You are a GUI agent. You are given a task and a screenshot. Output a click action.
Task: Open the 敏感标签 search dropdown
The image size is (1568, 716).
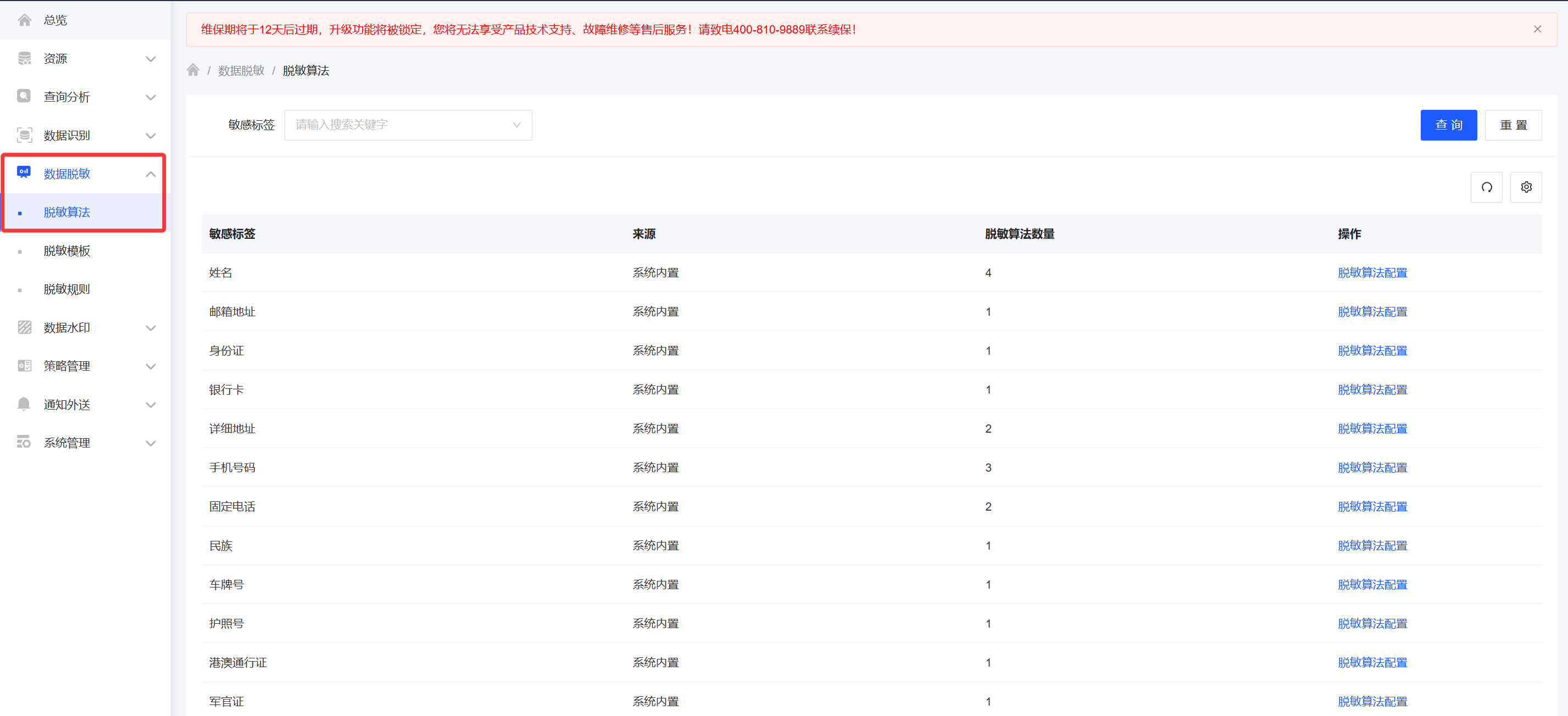pyautogui.click(x=408, y=125)
